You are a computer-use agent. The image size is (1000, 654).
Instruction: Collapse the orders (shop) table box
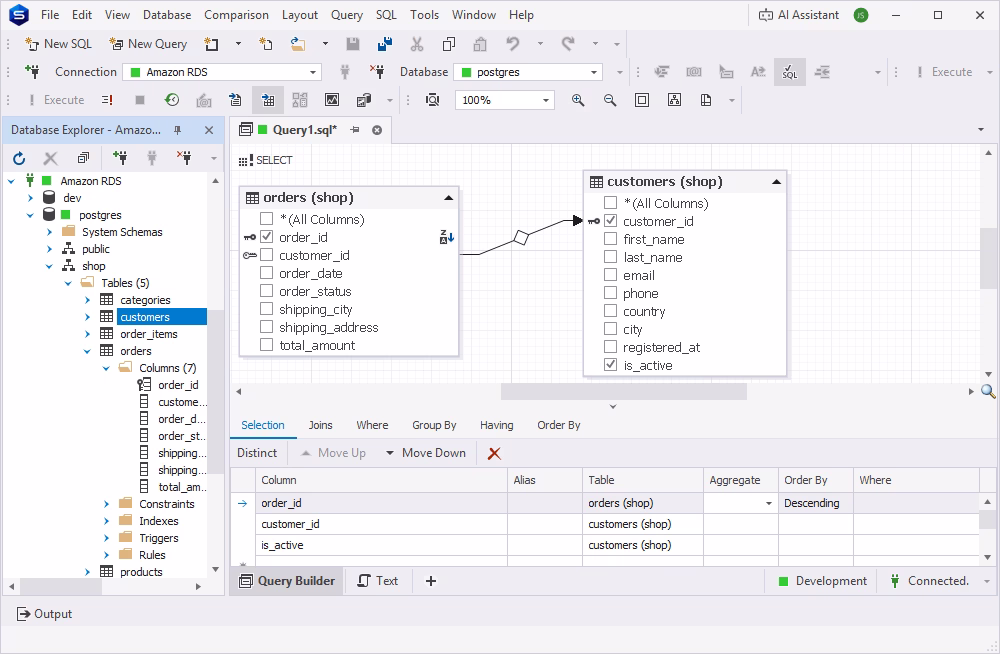pyautogui.click(x=448, y=198)
